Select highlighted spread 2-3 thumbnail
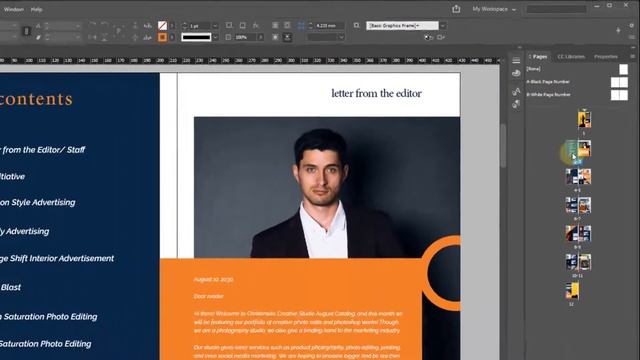Image resolution: width=640 pixels, height=360 pixels. point(578,149)
